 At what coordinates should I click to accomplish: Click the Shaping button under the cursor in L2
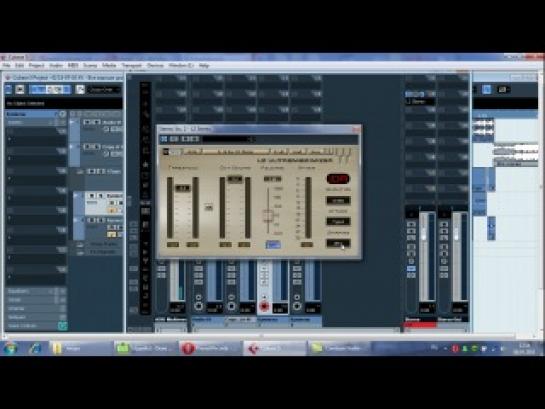[338, 243]
